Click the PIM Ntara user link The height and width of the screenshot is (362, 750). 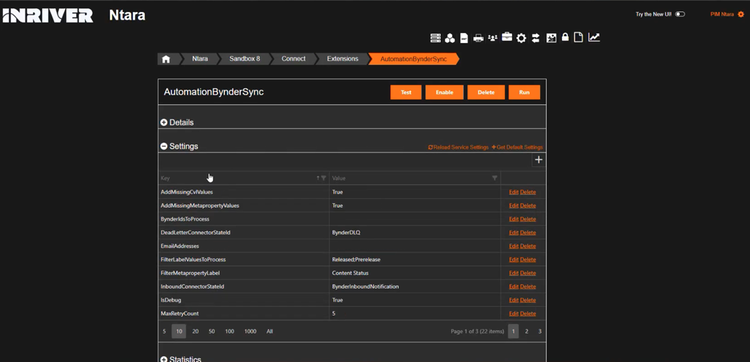(x=722, y=14)
